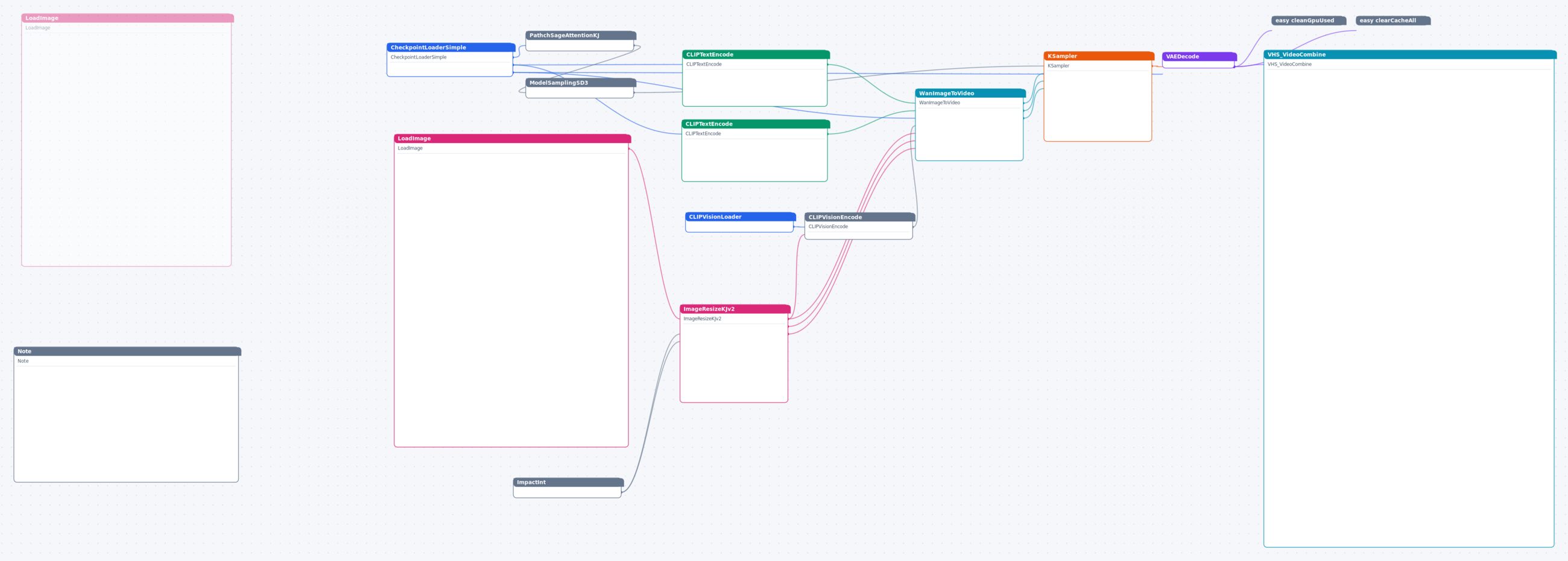The height and width of the screenshot is (561, 1568).
Task: Click 'LoadImage' label inside the magenta node body
Action: 409,148
